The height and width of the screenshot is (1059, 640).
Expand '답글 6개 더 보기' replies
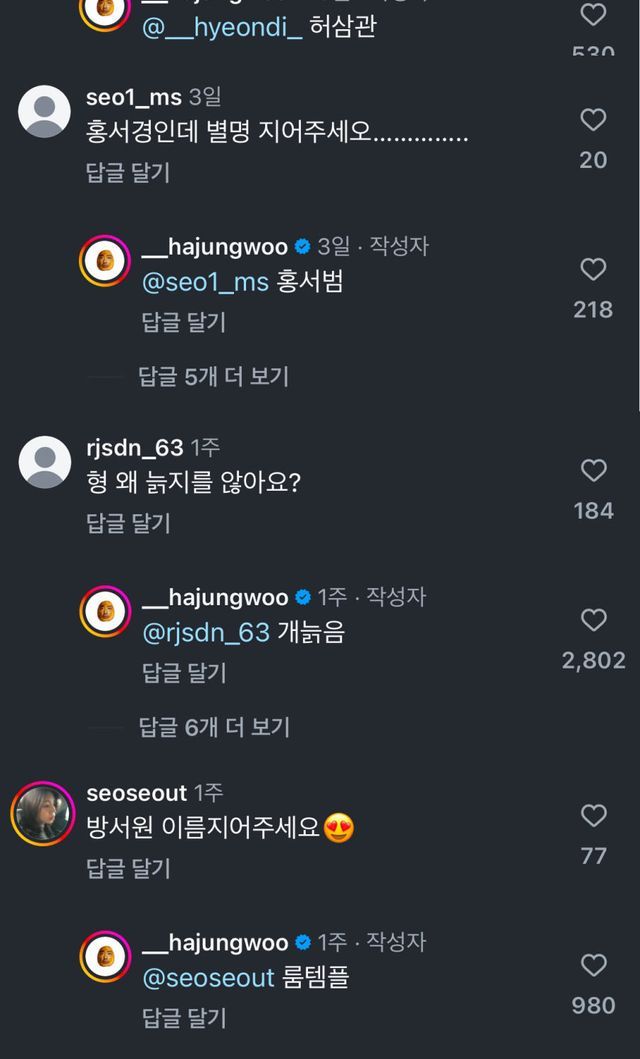click(213, 727)
